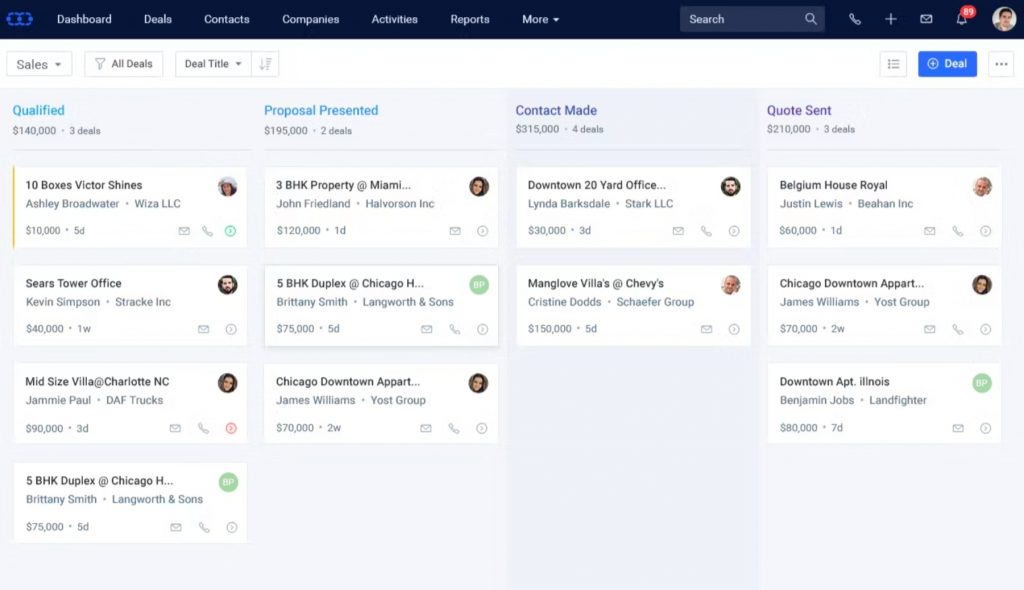
Task: Click contact name John Friedland
Action: coord(313,203)
